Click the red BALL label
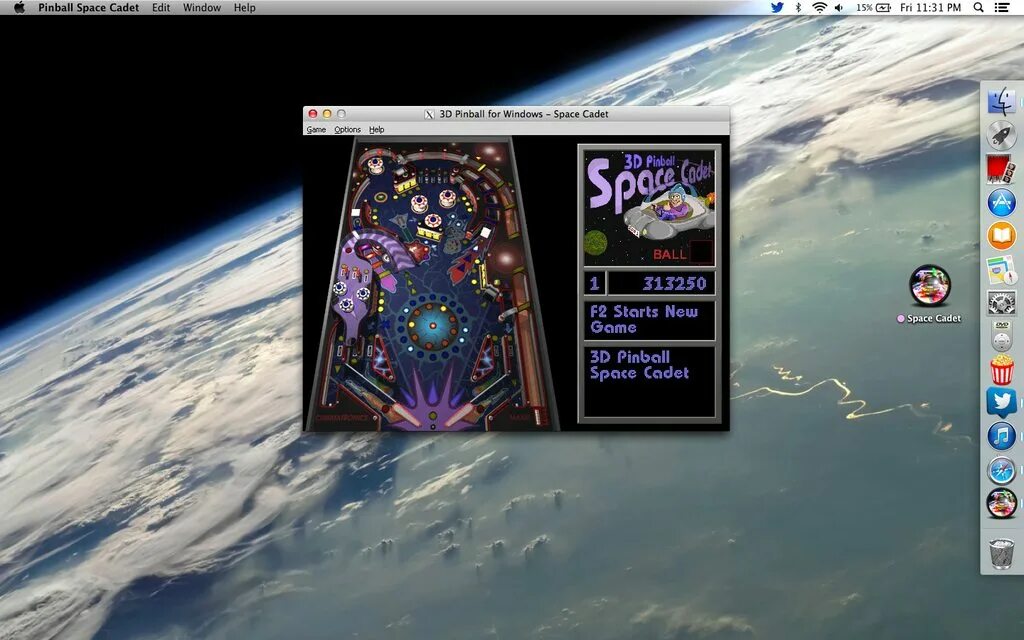This screenshot has width=1024, height=640. (x=670, y=254)
